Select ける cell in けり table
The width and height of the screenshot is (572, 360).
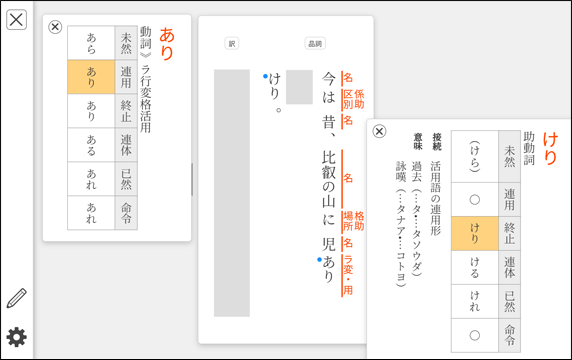(x=475, y=267)
